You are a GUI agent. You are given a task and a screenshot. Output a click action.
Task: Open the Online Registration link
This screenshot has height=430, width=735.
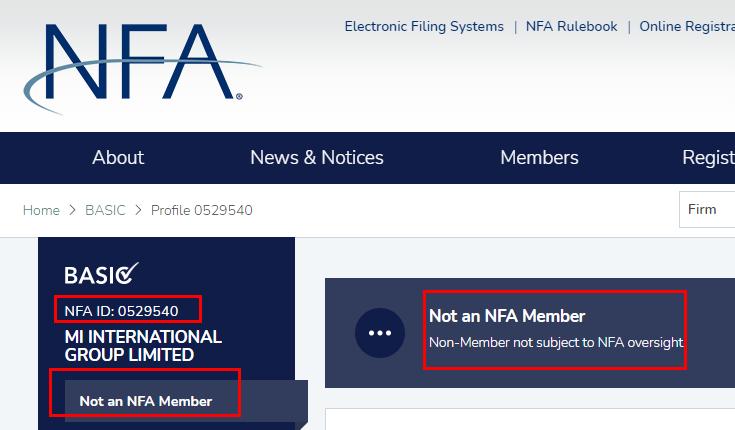point(686,26)
